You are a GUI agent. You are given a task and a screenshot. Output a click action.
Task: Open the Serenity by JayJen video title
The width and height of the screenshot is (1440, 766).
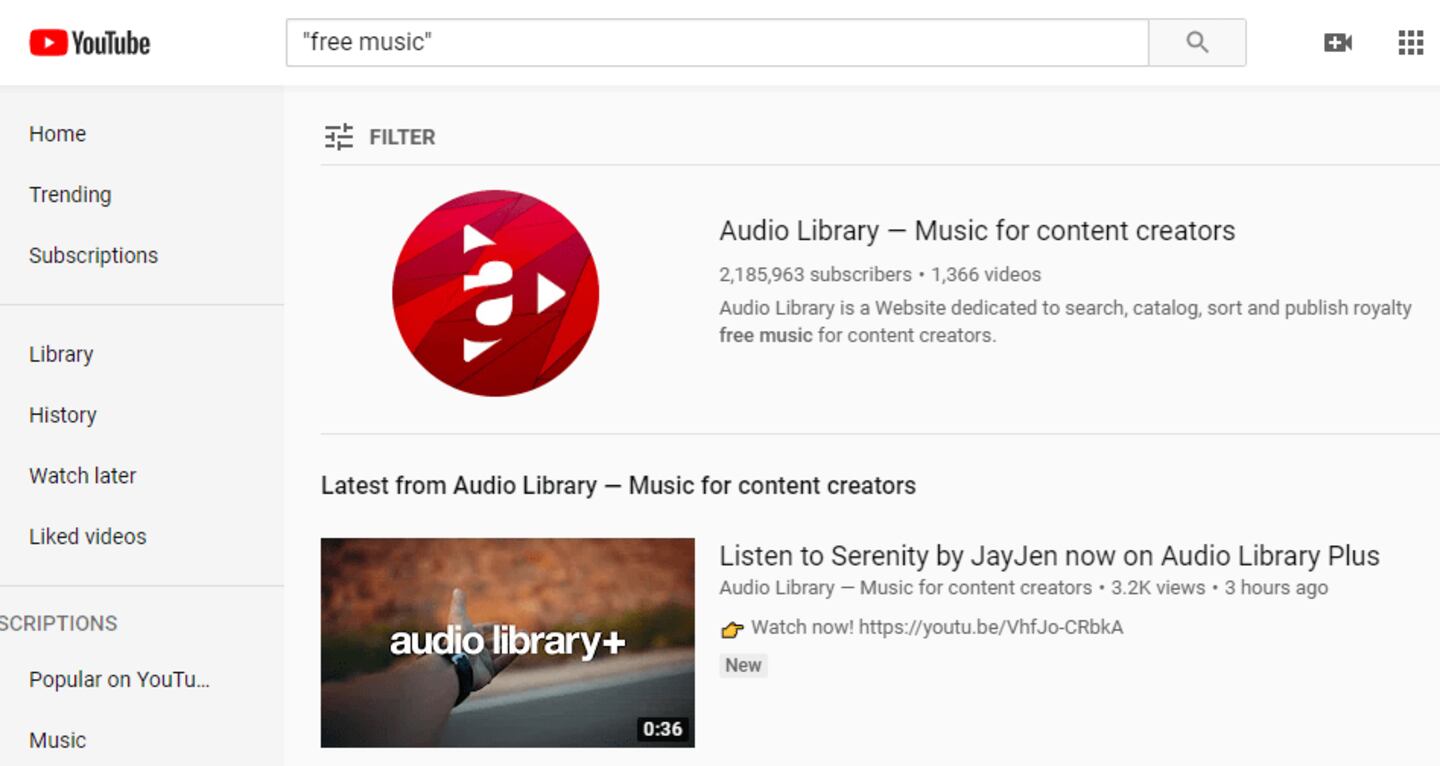(1048, 556)
